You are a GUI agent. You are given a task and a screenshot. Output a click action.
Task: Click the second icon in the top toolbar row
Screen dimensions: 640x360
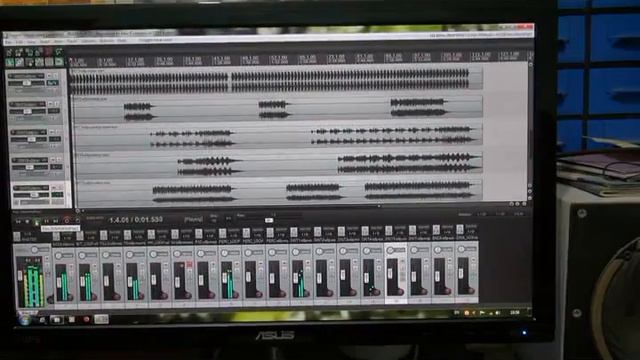point(19,52)
